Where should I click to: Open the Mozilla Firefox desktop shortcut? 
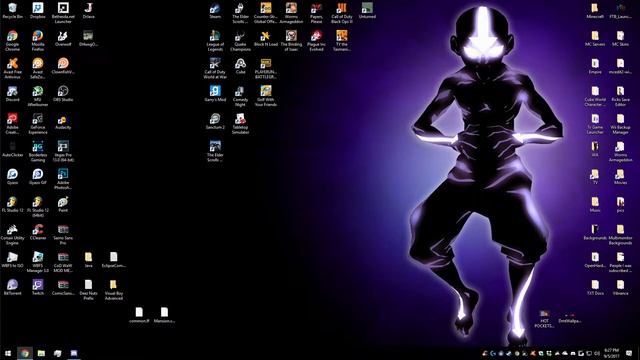pos(38,41)
